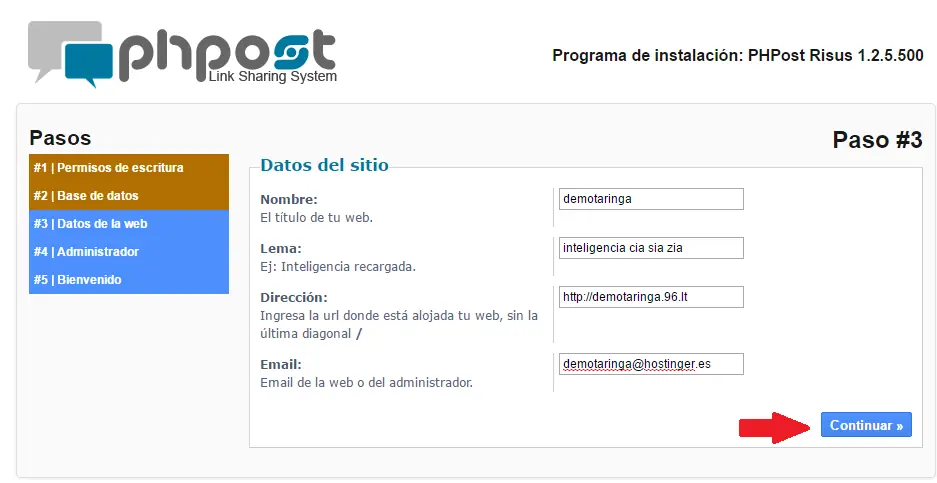Click the Continuar button
This screenshot has width=937, height=483.
866,426
